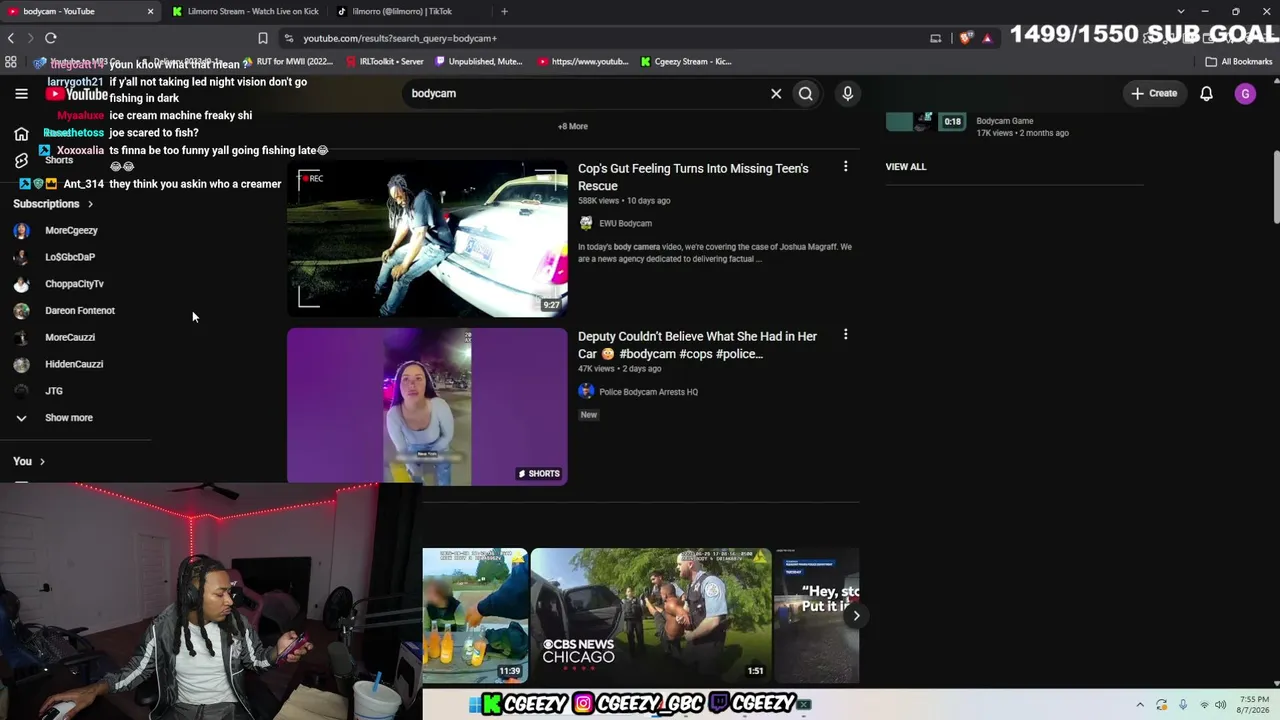Switch to the lilmorro TikTok tab
Screen dimensions: 1280x720
tap(400, 11)
